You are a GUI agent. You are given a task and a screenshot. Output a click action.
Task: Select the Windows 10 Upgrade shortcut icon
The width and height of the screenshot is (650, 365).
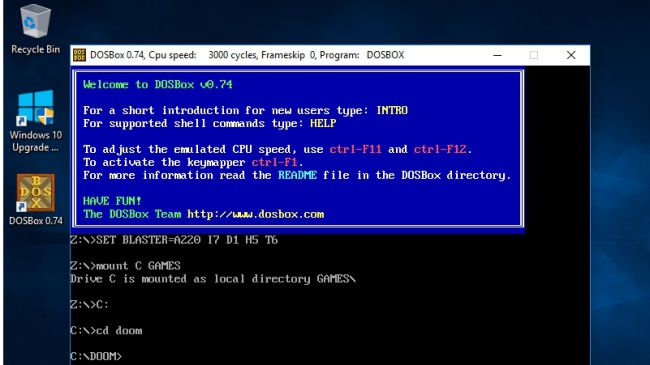pos(35,107)
